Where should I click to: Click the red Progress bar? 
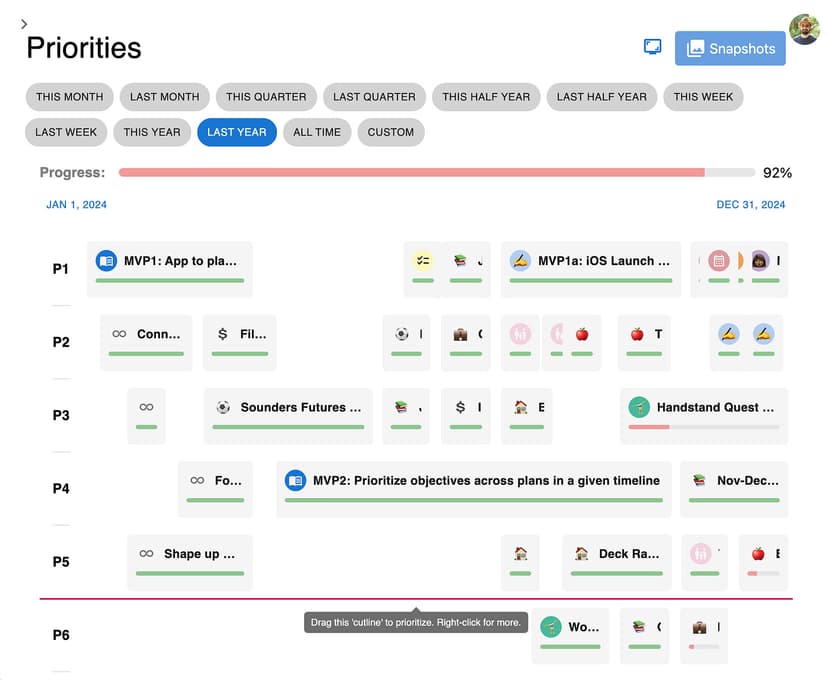click(411, 173)
